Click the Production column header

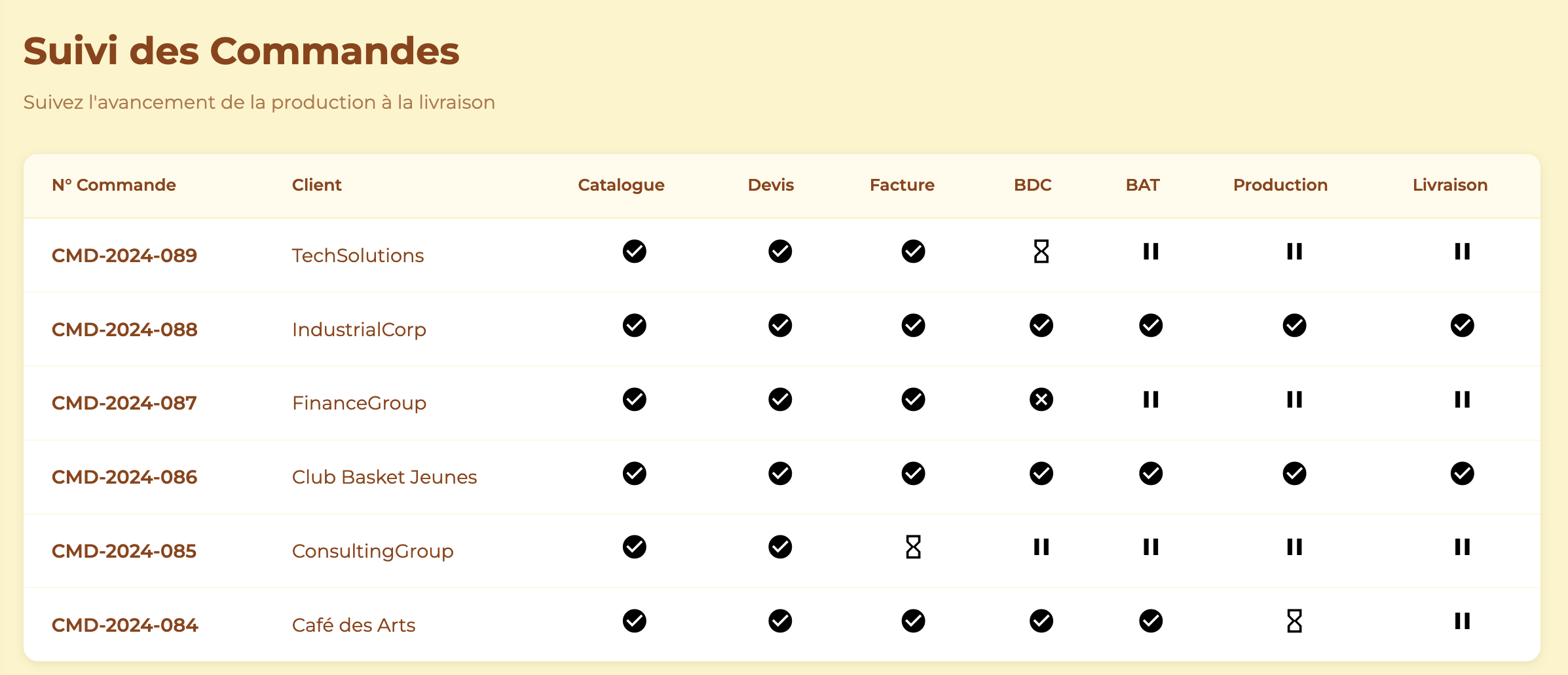click(x=1280, y=185)
